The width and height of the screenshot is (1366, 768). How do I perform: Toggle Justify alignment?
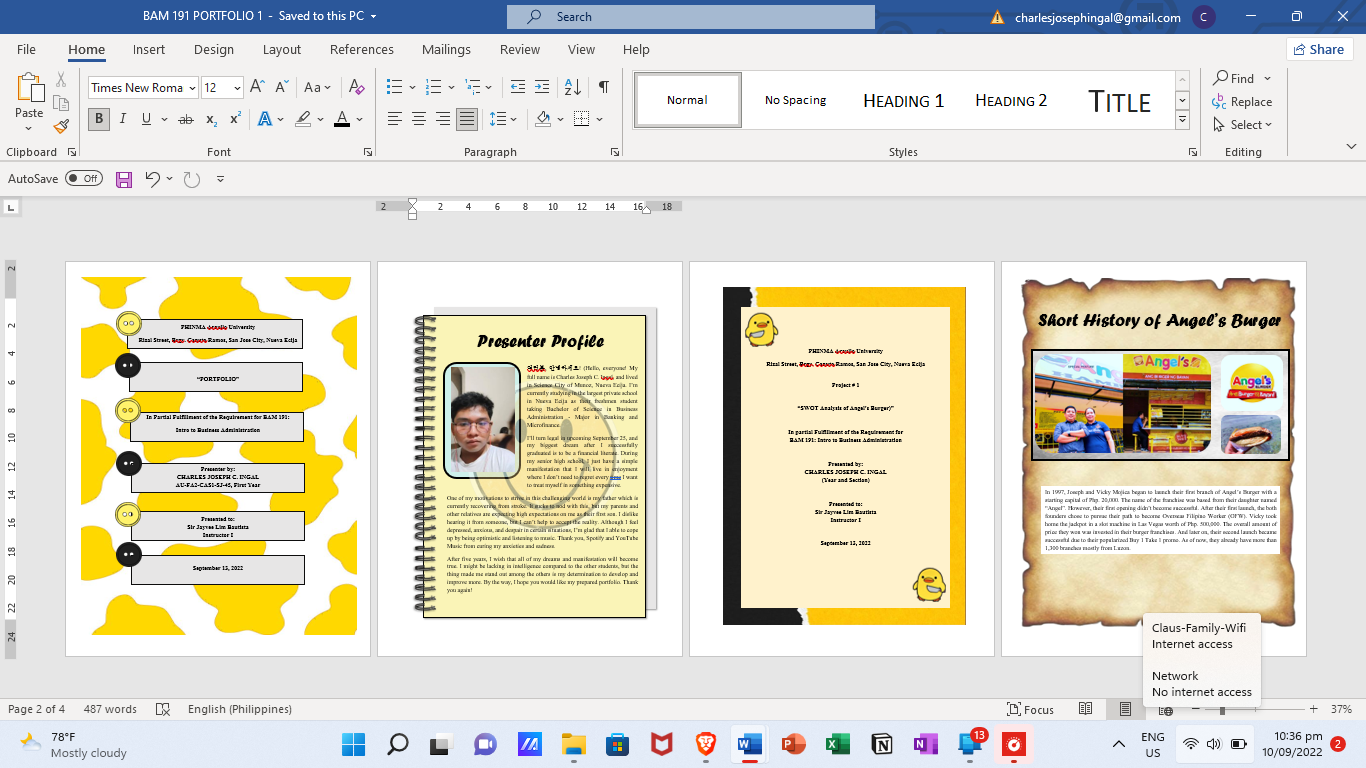[x=466, y=119]
